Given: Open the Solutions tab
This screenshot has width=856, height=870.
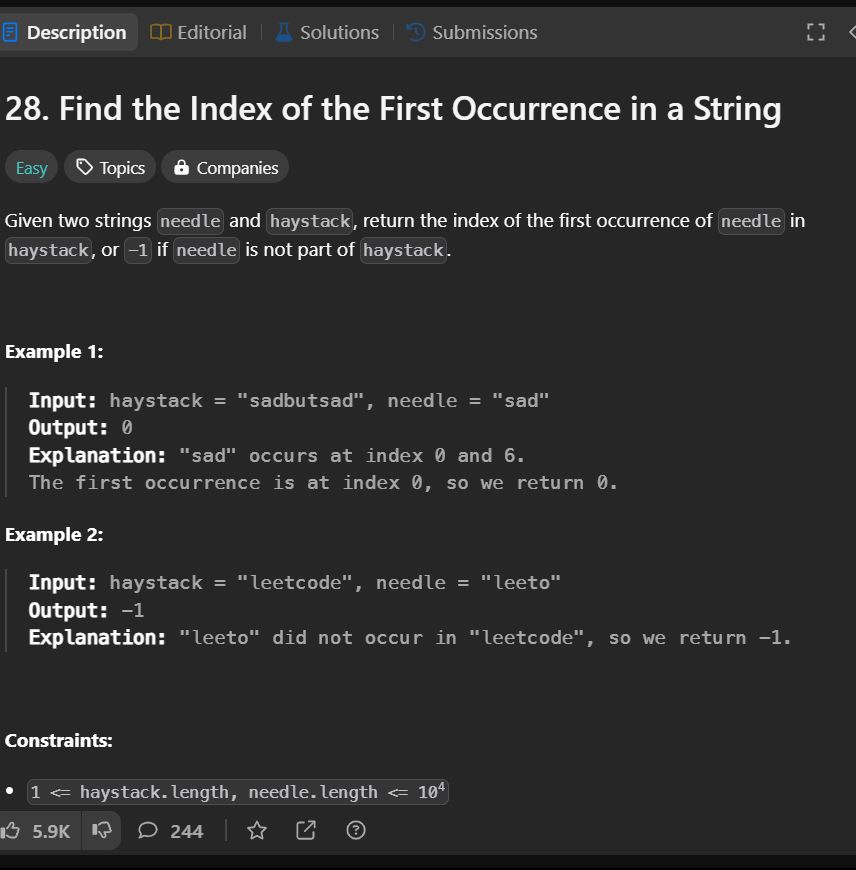Looking at the screenshot, I should [x=327, y=32].
